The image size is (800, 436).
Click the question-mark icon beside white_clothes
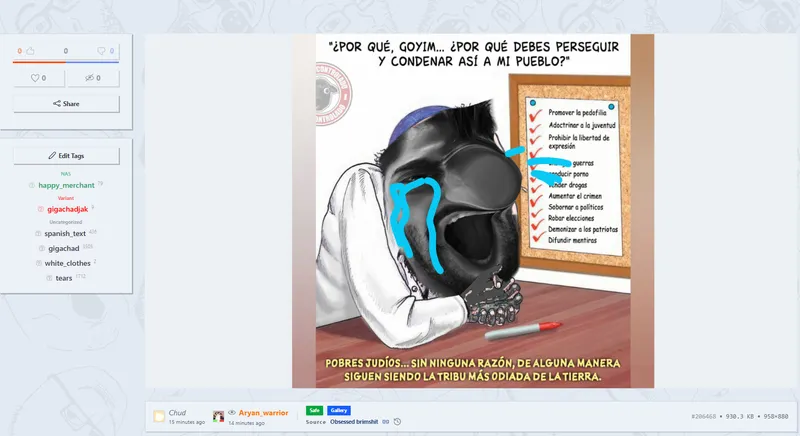pyautogui.click(x=38, y=263)
